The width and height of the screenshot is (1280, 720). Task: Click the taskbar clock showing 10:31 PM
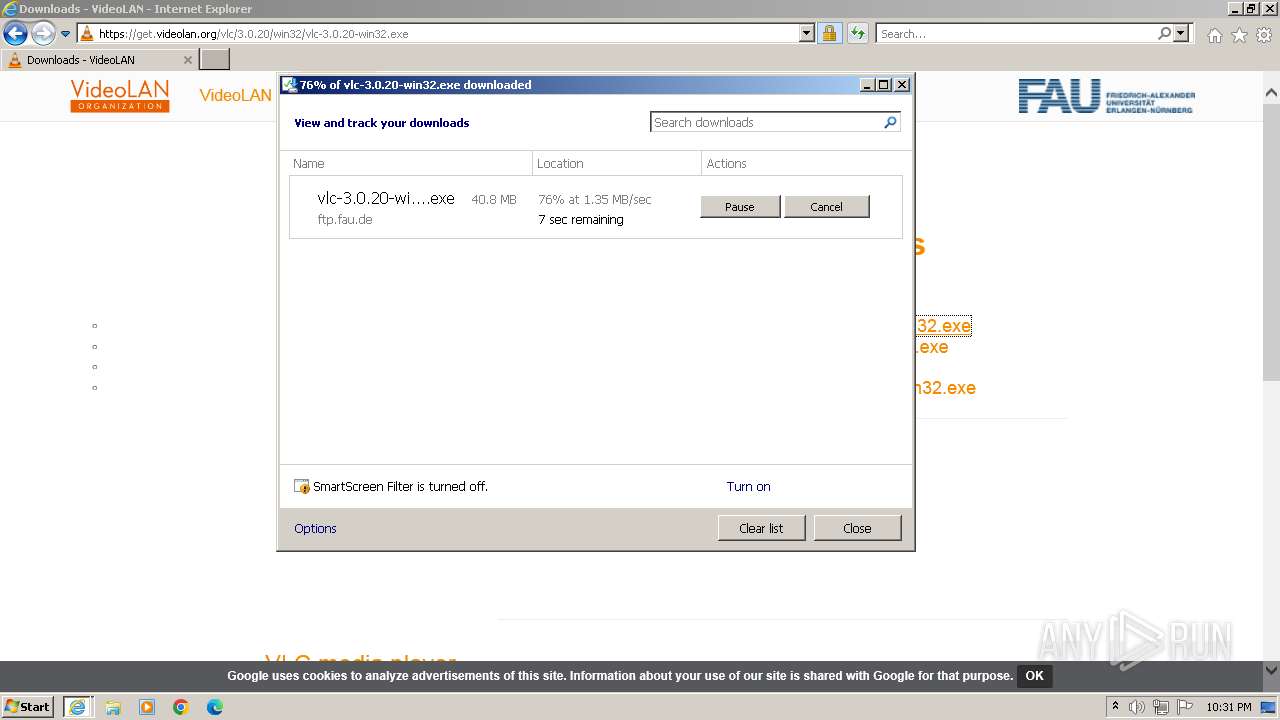click(x=1228, y=707)
